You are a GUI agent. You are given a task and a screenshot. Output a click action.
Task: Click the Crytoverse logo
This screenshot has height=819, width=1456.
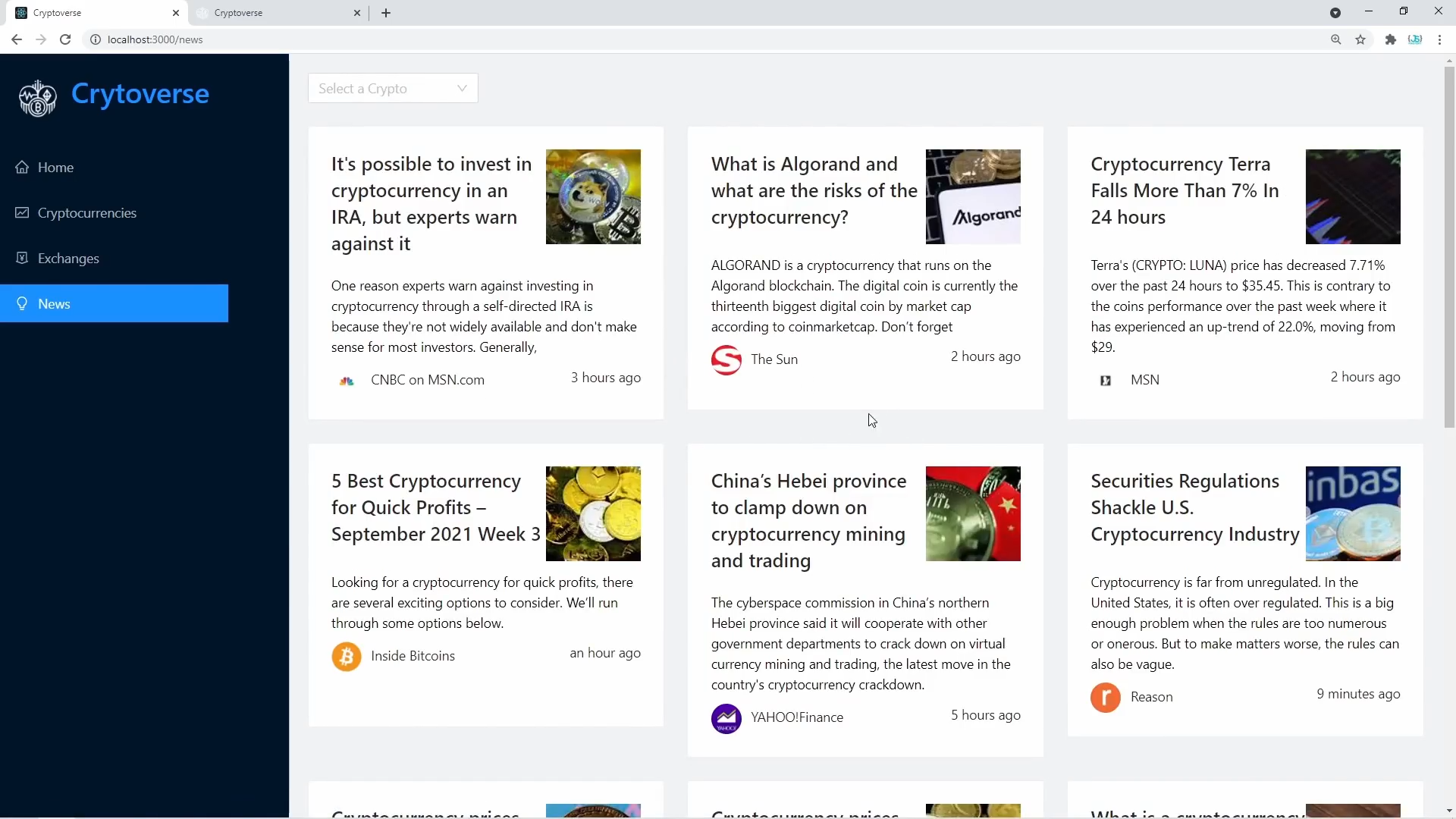coord(38,97)
